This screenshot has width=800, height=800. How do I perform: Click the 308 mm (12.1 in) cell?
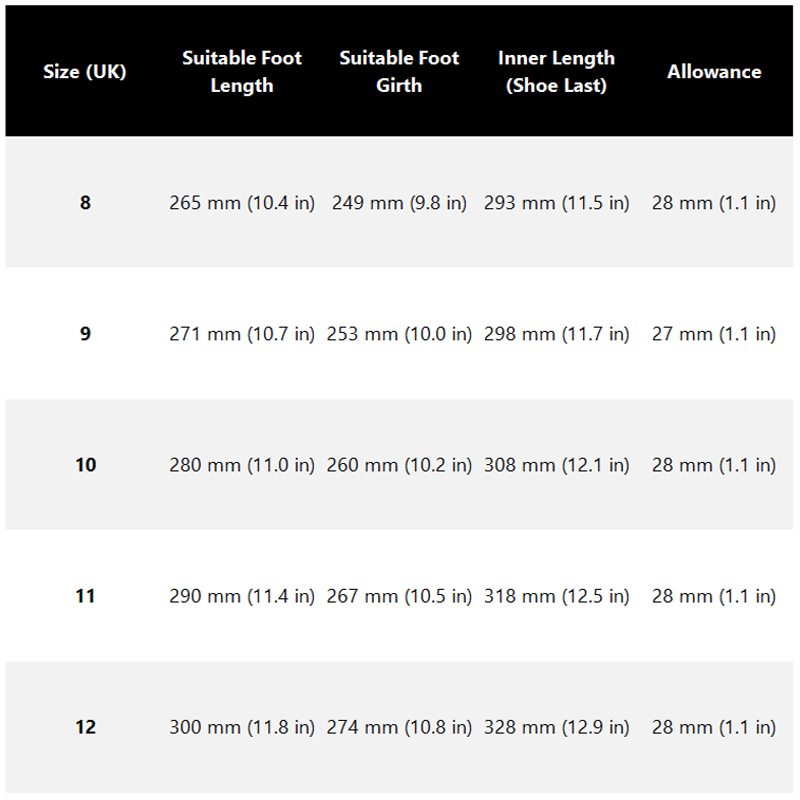557,465
